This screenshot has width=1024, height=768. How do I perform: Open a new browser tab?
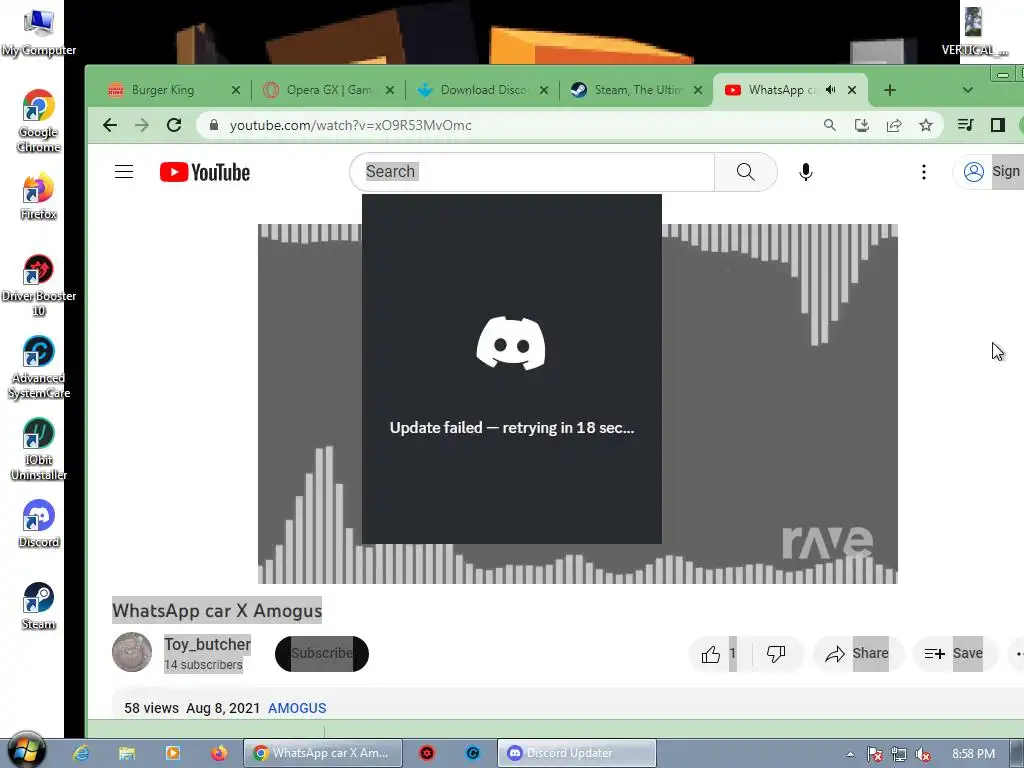(889, 90)
